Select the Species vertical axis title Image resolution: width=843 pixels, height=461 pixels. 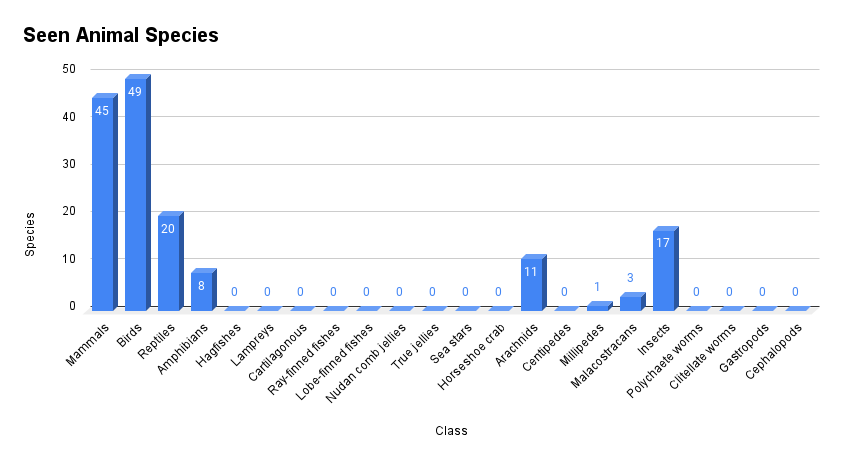tap(30, 233)
